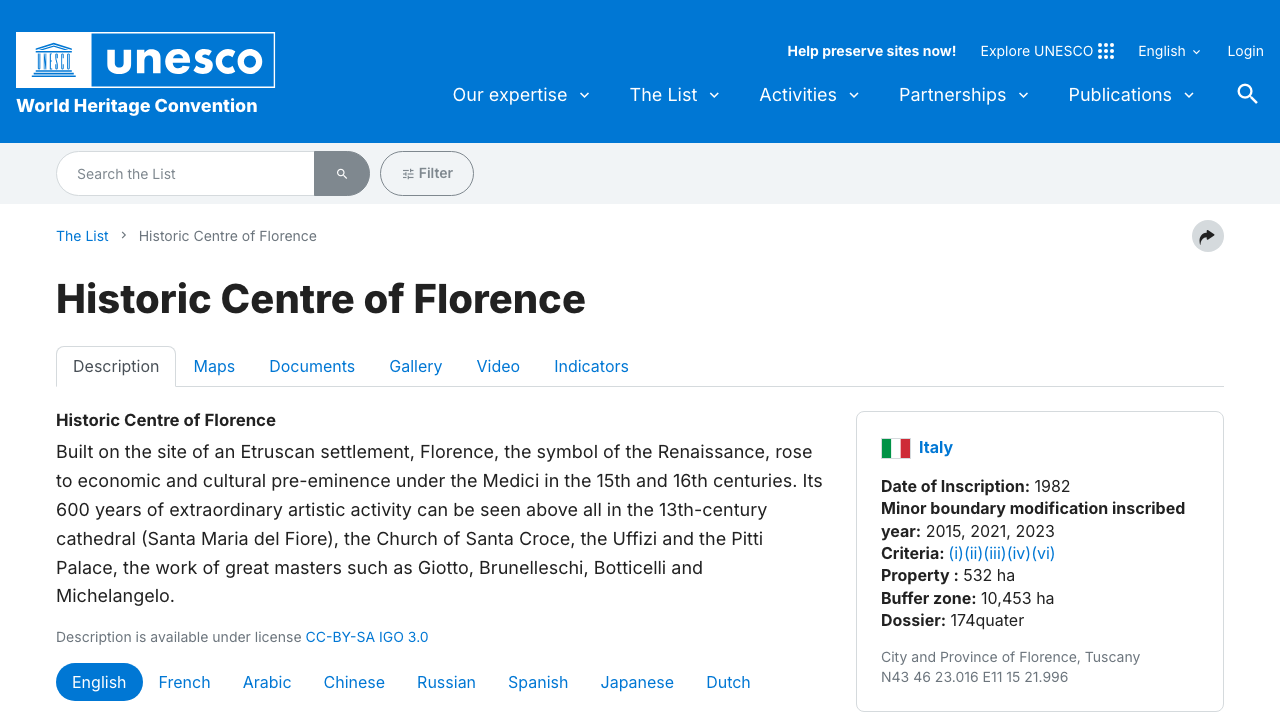Screen dimensions: 1280x720
Task: Switch to the Maps tab
Action: pos(214,366)
